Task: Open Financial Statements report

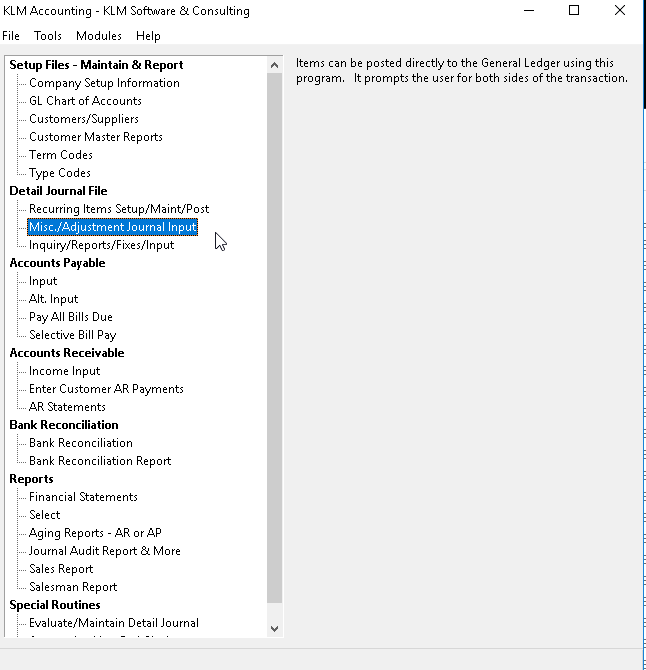Action: [83, 497]
